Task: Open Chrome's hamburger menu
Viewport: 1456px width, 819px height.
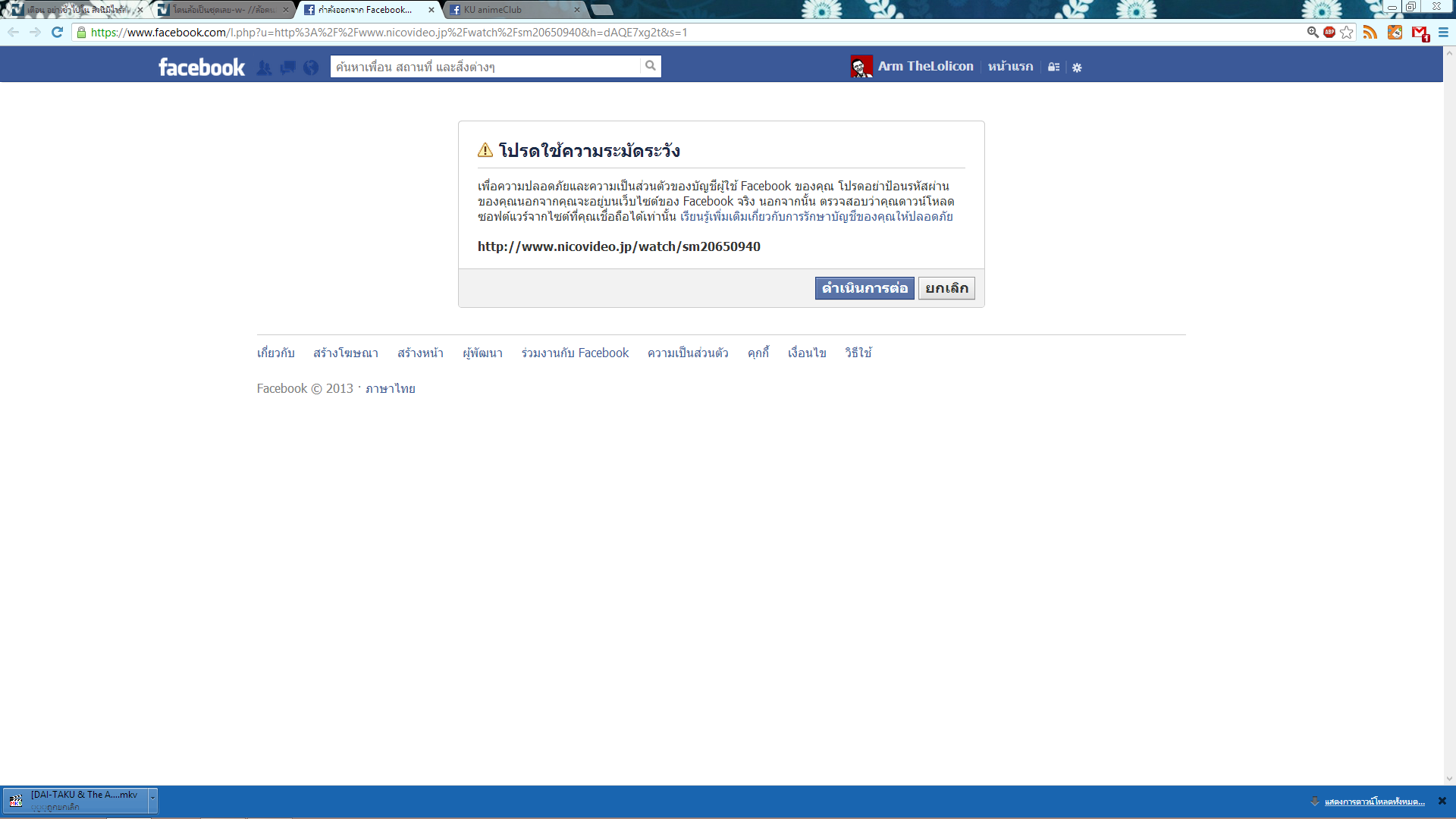Action: pos(1443,32)
